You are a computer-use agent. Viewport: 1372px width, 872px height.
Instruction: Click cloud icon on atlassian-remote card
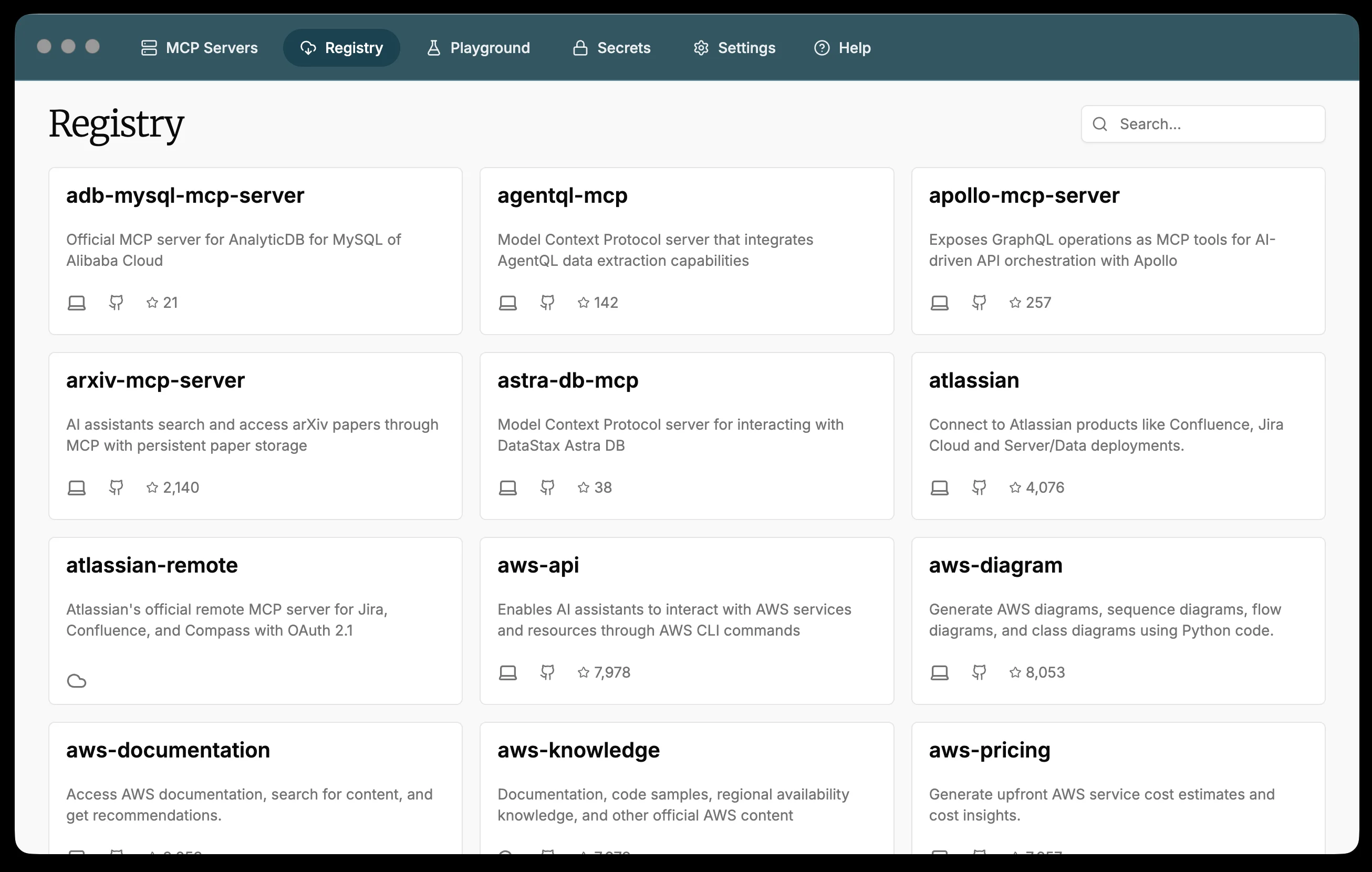click(76, 681)
